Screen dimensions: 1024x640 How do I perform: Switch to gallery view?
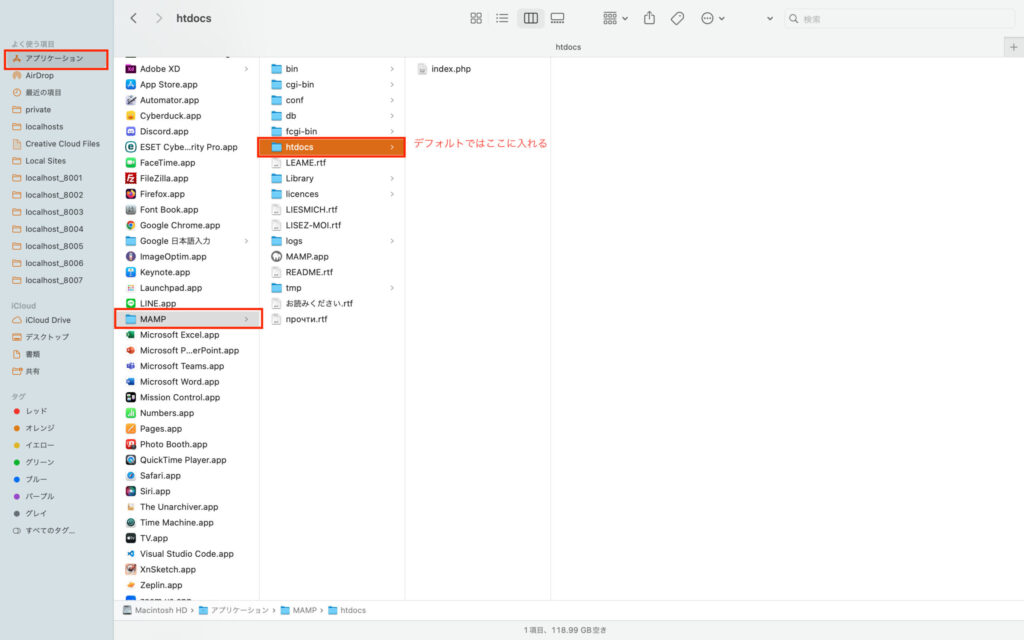coord(557,18)
